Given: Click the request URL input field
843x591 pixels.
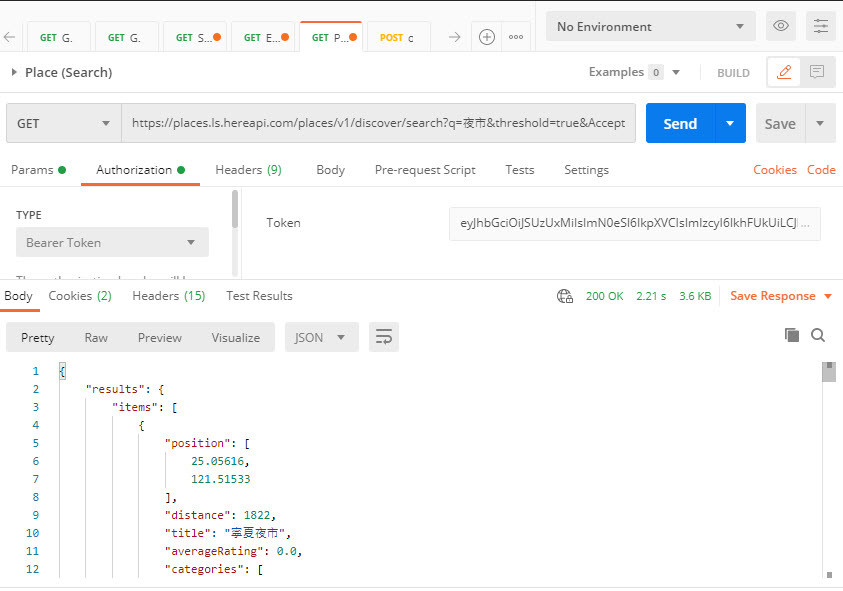Looking at the screenshot, I should 378,124.
